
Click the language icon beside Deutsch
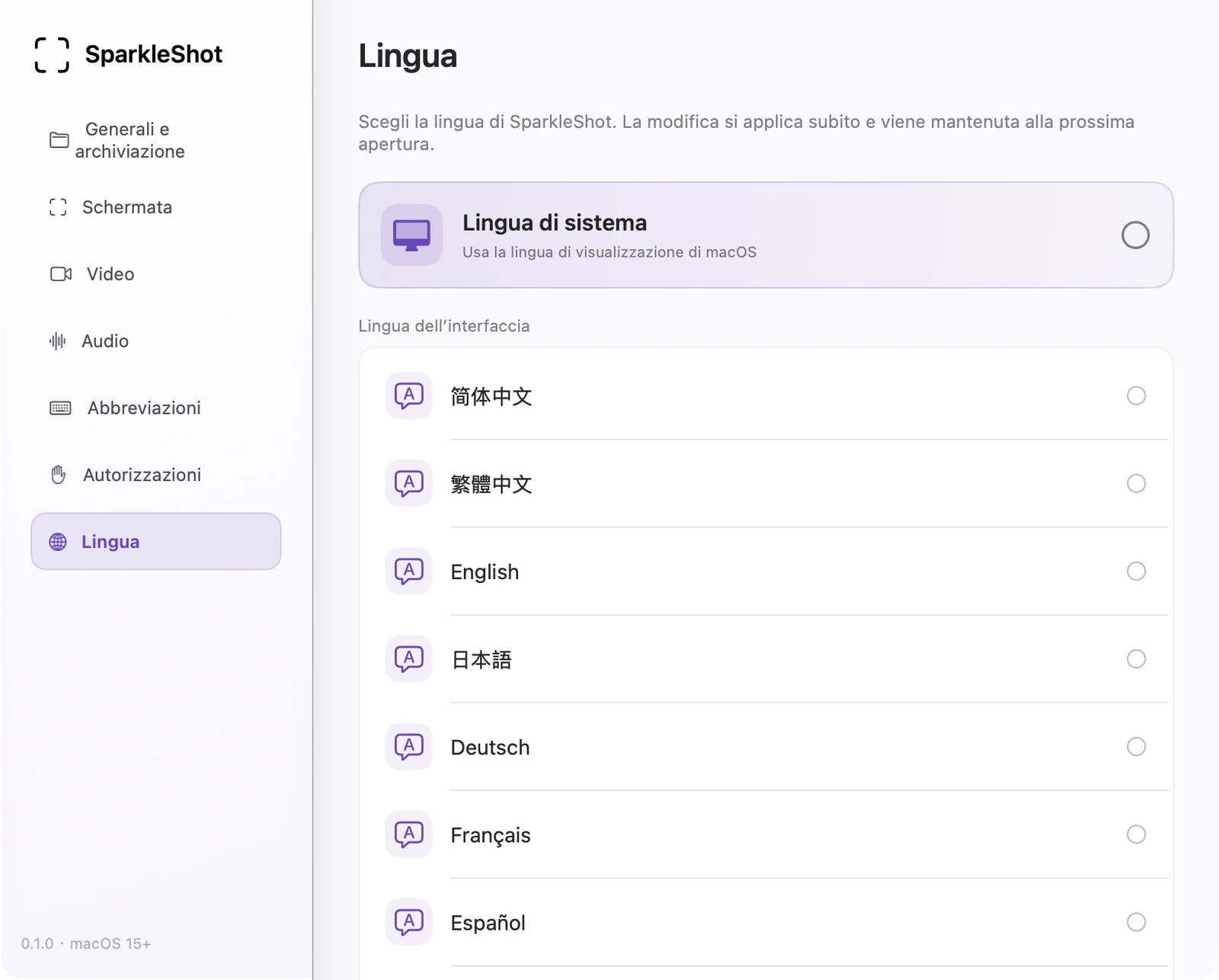(409, 746)
